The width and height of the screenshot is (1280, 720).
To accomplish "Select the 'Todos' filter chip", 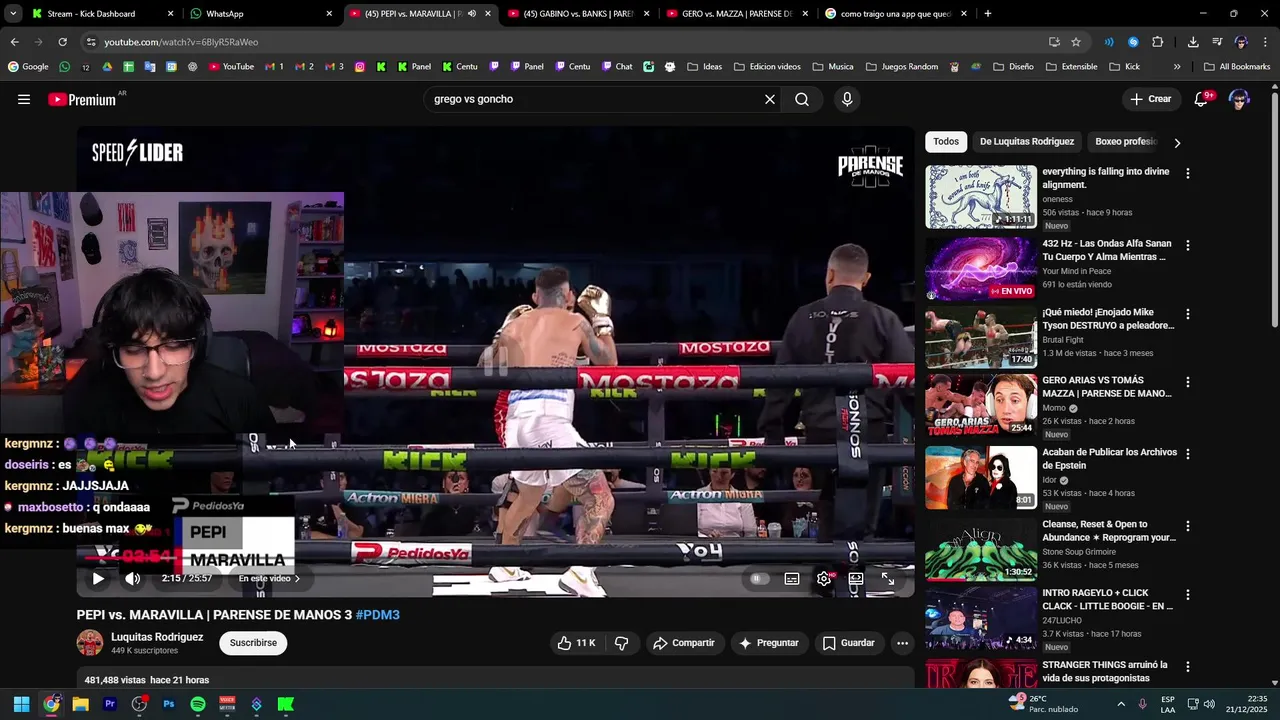I will click(946, 141).
